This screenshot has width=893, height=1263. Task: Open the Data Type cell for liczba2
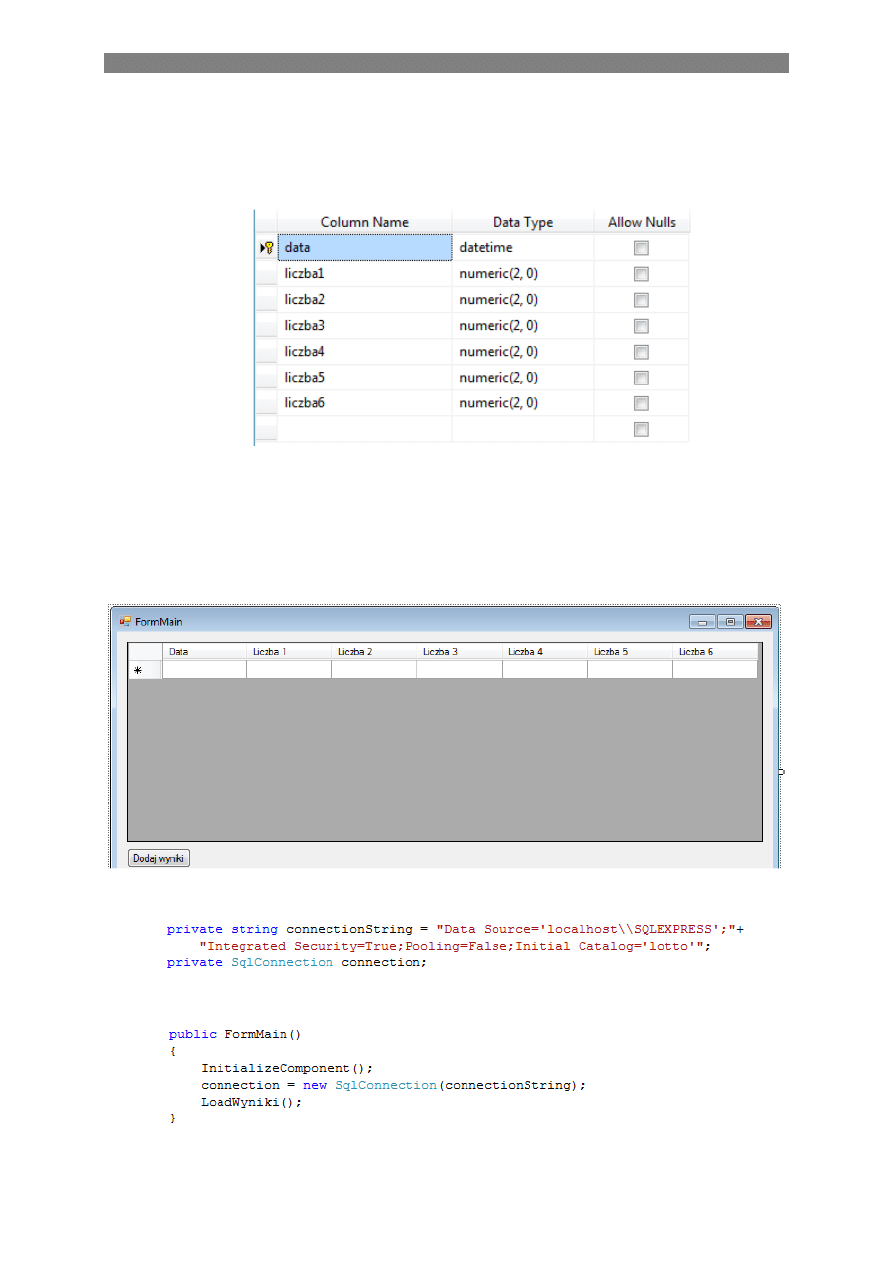coord(522,300)
